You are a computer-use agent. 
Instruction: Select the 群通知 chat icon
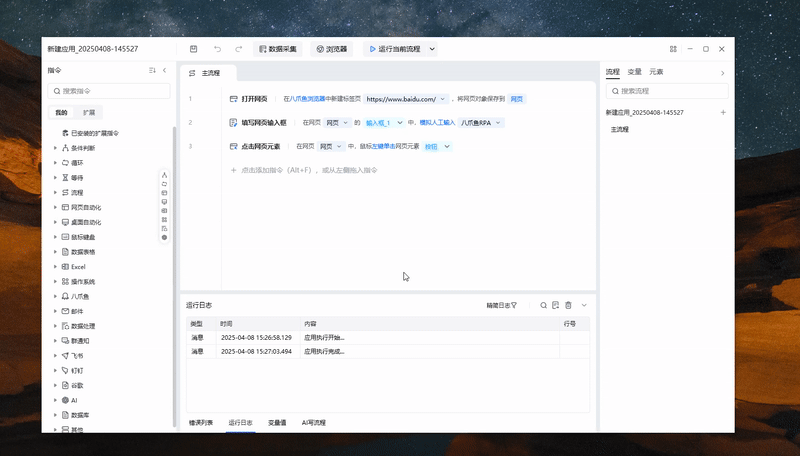point(65,340)
